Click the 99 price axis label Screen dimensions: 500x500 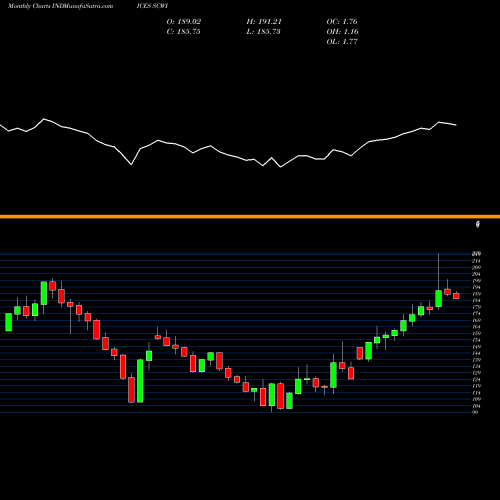[475, 412]
